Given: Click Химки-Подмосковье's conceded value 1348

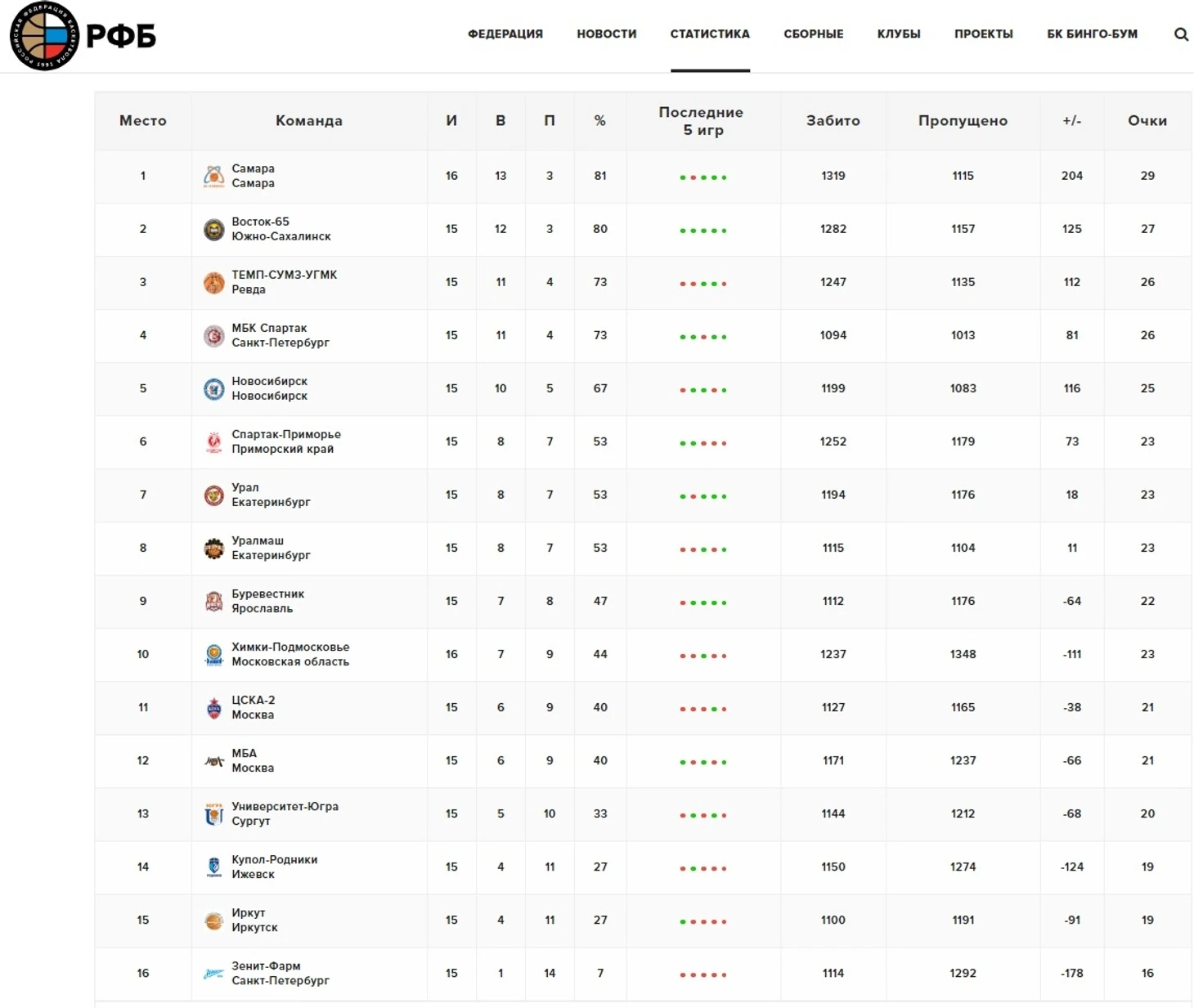Looking at the screenshot, I should coord(963,654).
